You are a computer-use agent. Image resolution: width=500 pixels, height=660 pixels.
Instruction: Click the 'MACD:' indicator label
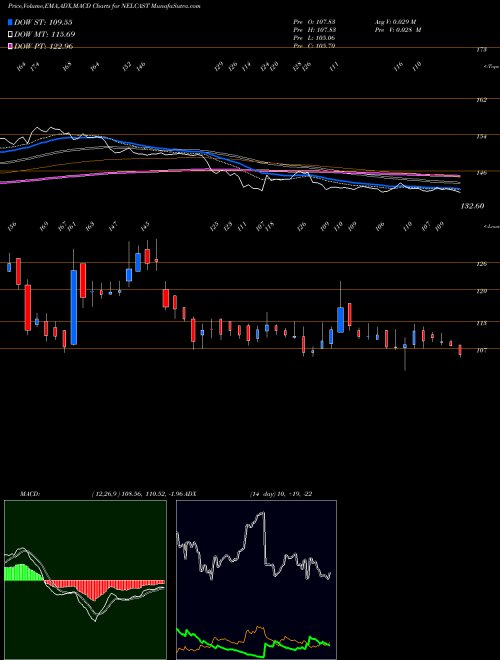click(30, 494)
